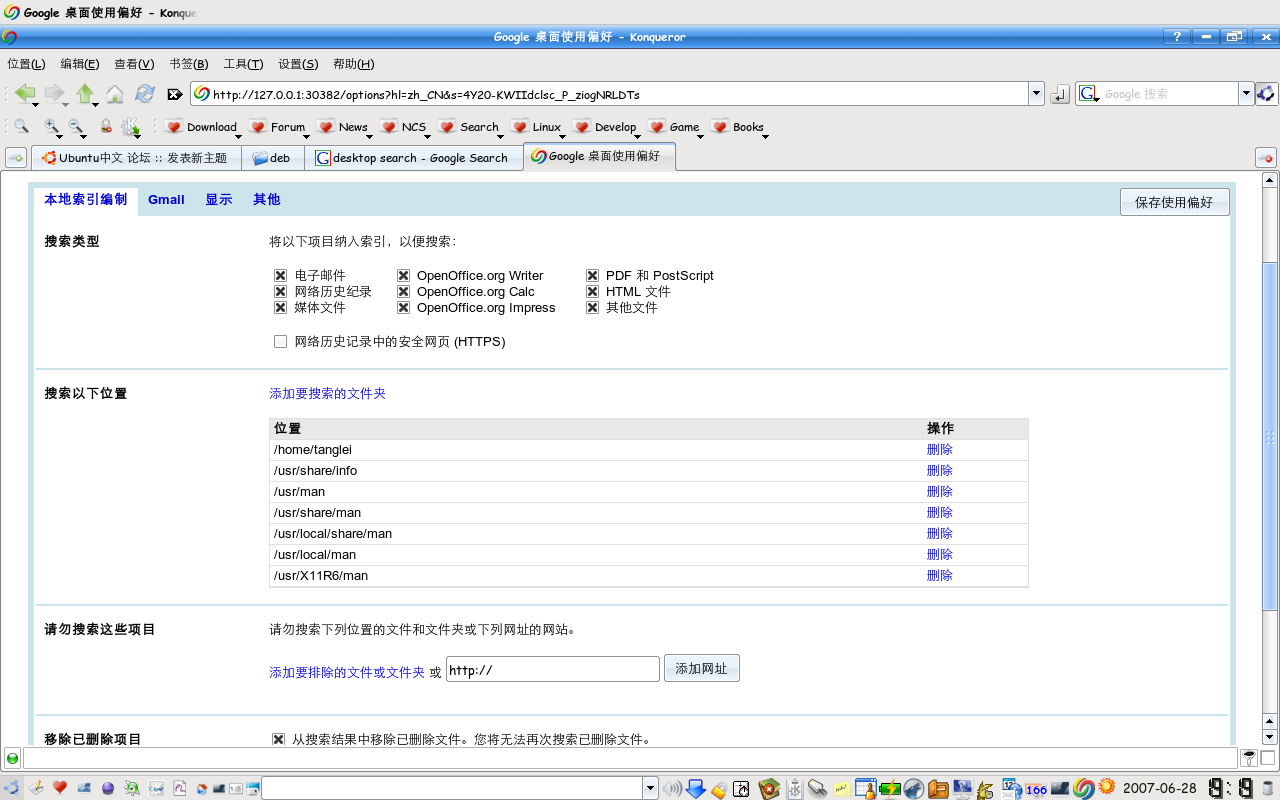Uncheck the 媒体文件 checkbox
The image size is (1280, 800).
pos(280,308)
